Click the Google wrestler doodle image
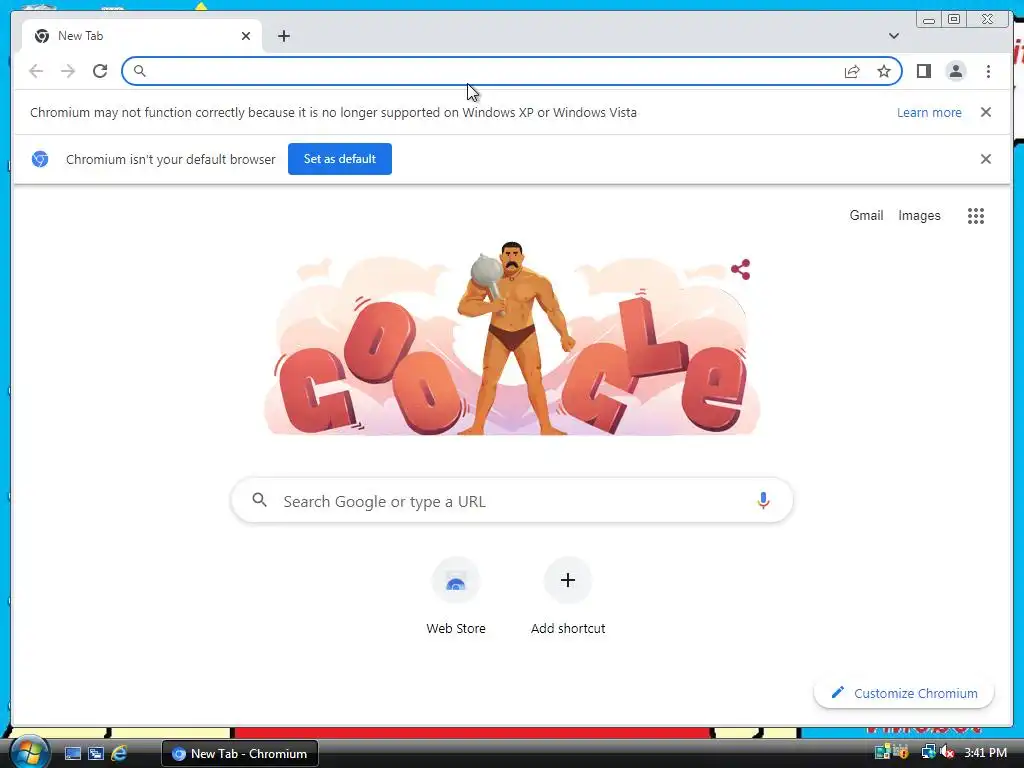Screen dimensions: 1024x768 point(511,338)
